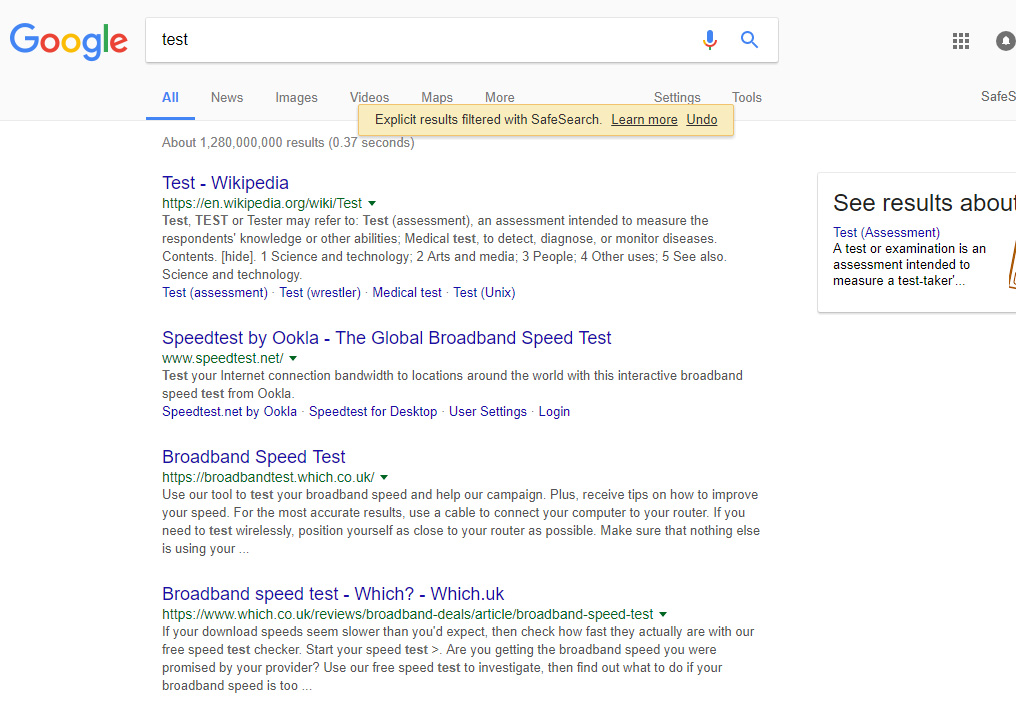Viewport: 1016px width, 723px height.
Task: Expand the speedtest.net URL dropdown arrow
Action: tap(293, 358)
